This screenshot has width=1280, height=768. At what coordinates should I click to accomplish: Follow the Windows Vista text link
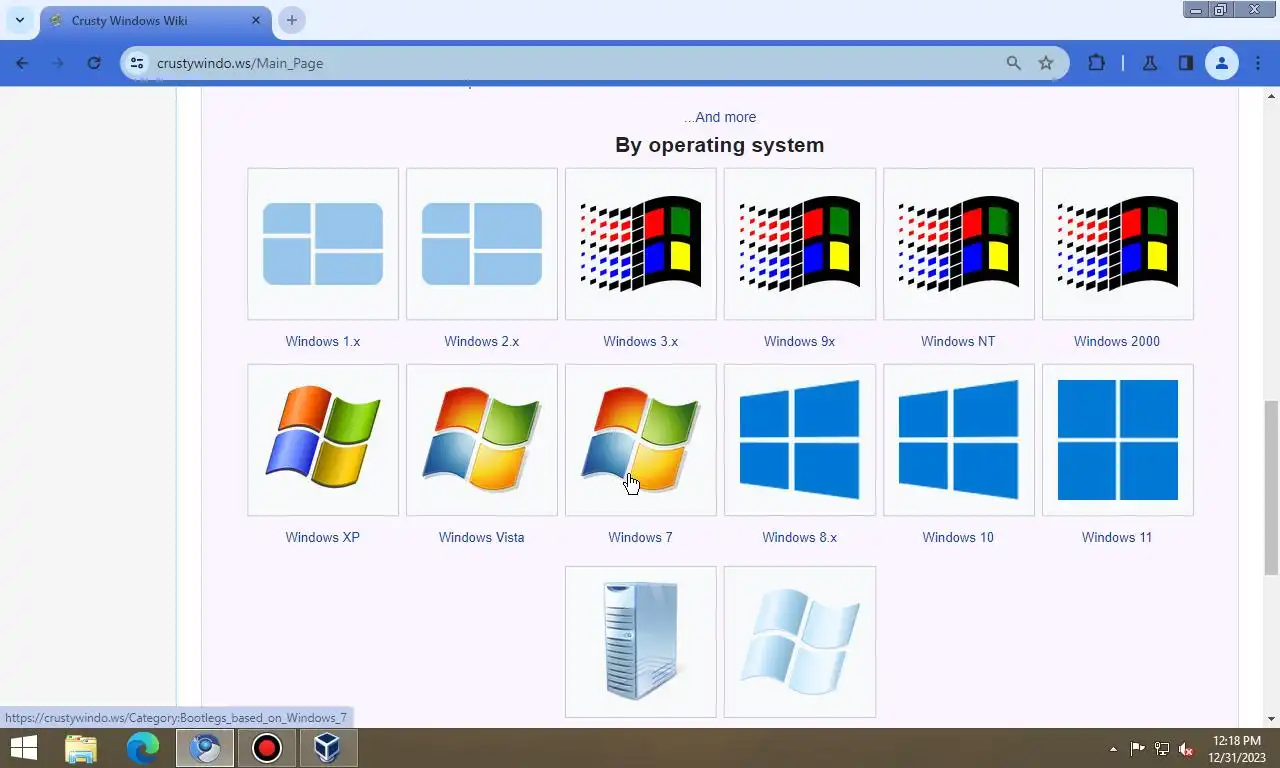(481, 537)
